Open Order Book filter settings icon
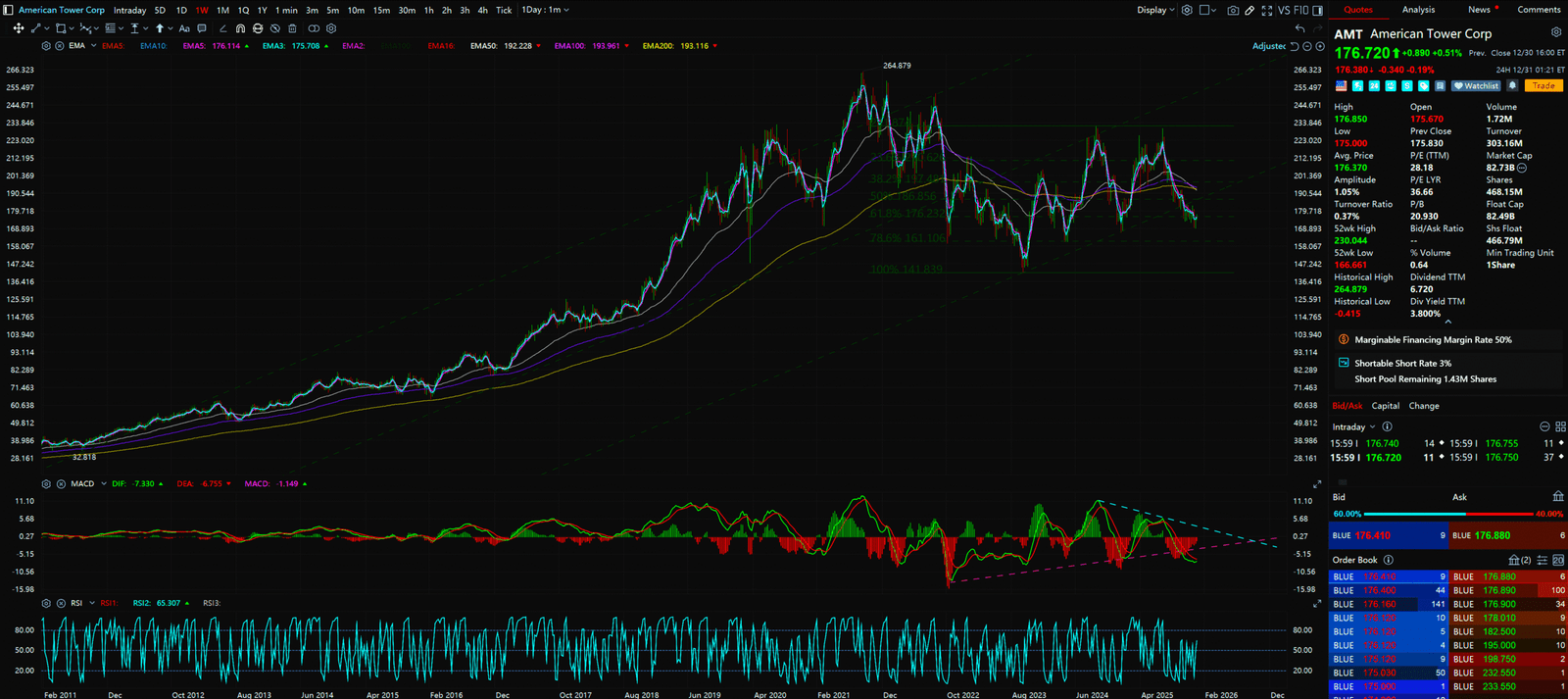 click(1543, 560)
